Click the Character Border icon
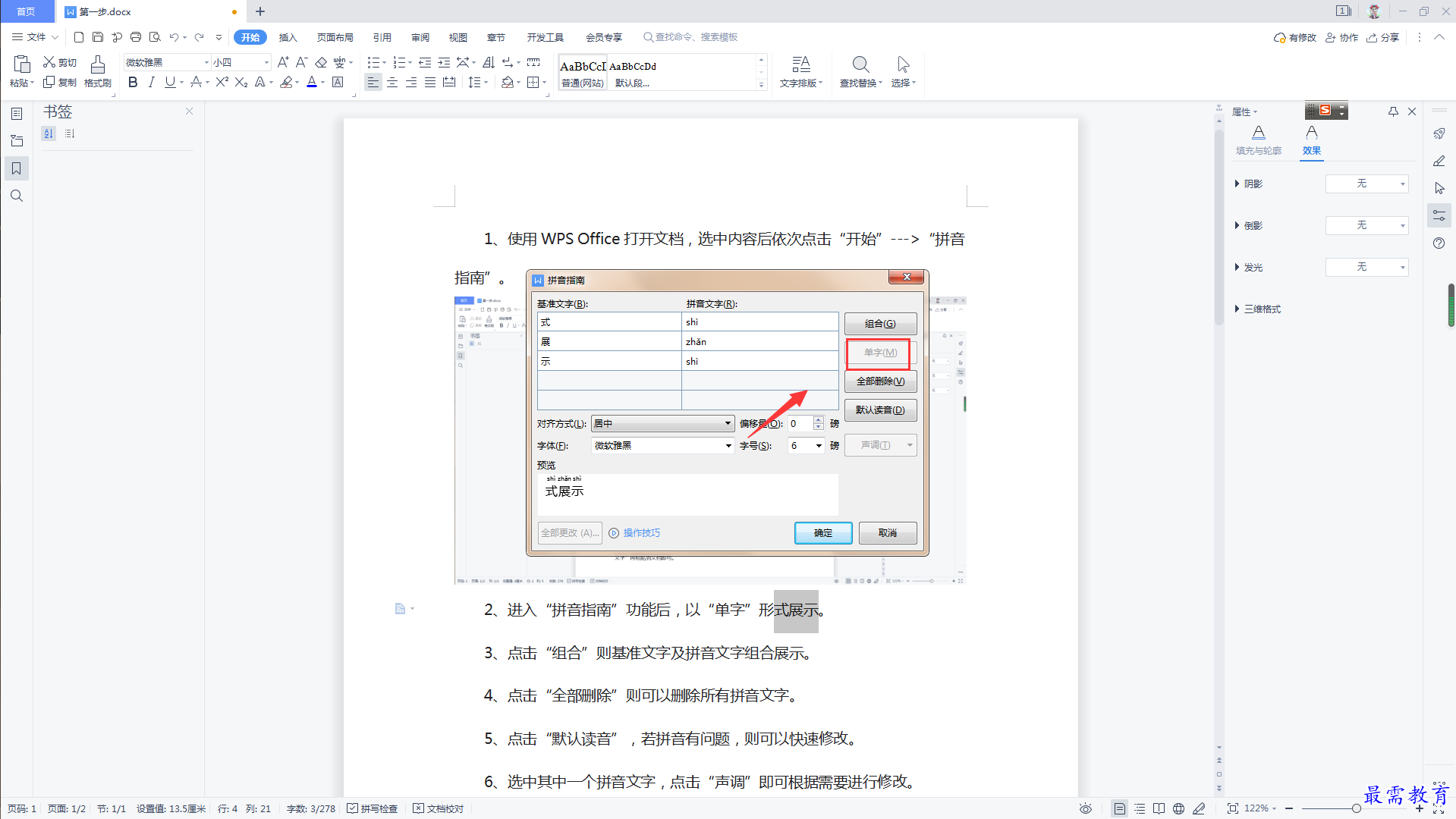 coord(338,82)
